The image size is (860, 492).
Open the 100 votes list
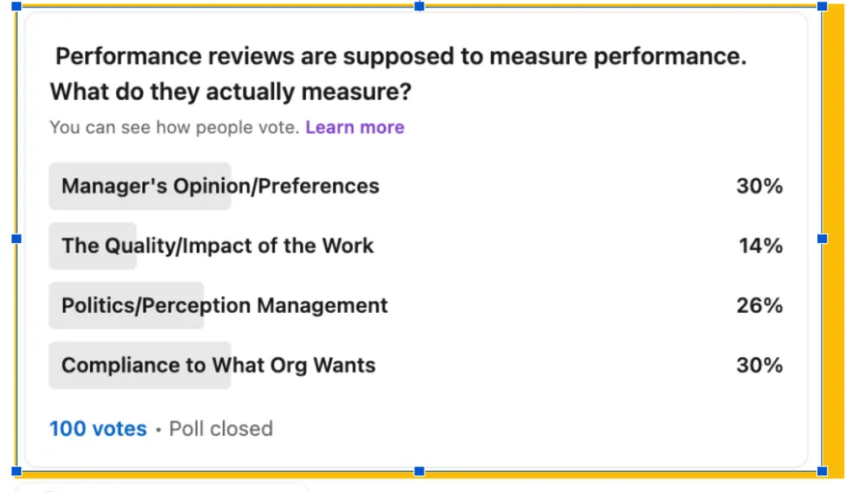pyautogui.click(x=98, y=428)
